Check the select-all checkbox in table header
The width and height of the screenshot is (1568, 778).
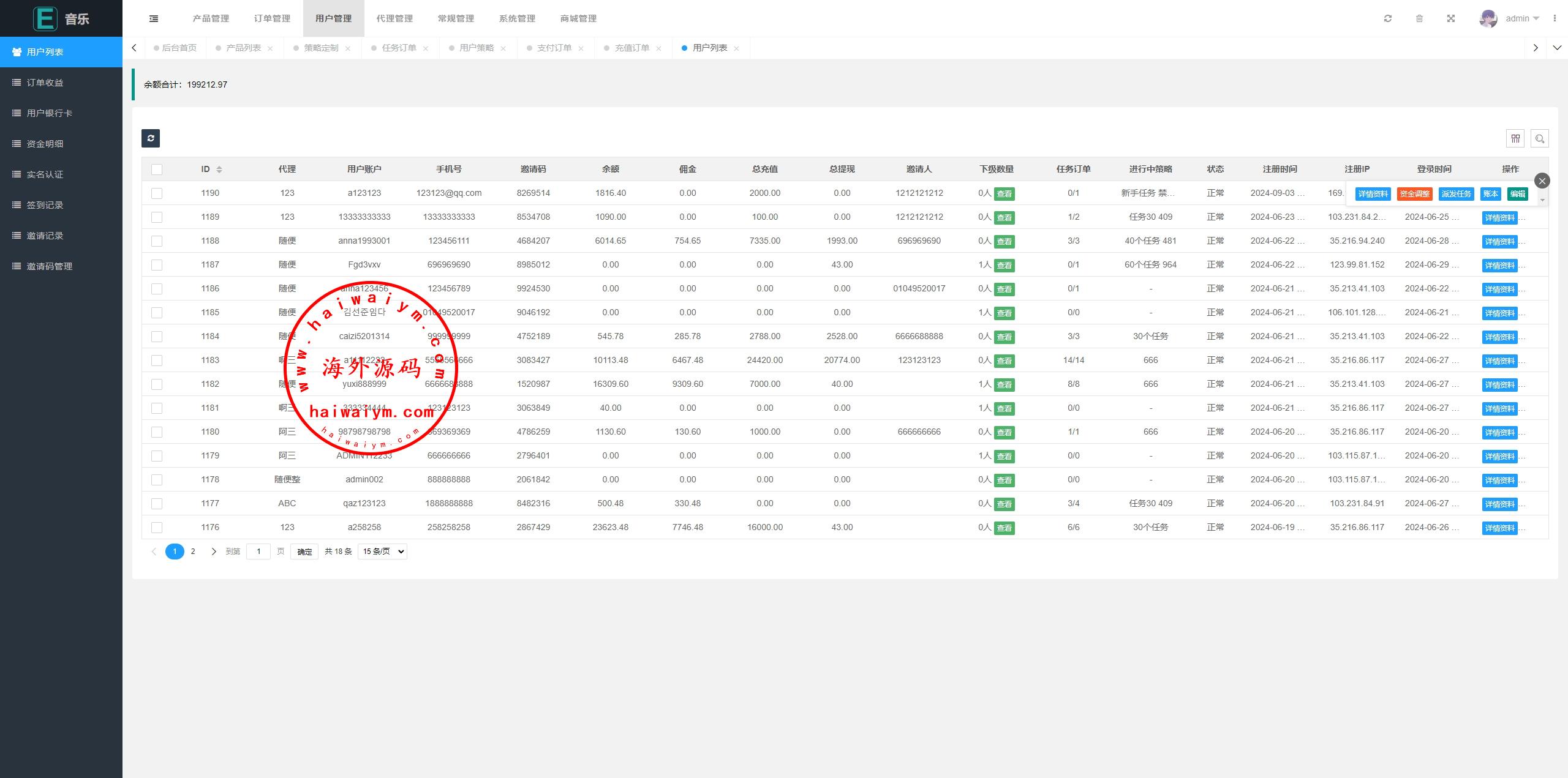pyautogui.click(x=157, y=170)
